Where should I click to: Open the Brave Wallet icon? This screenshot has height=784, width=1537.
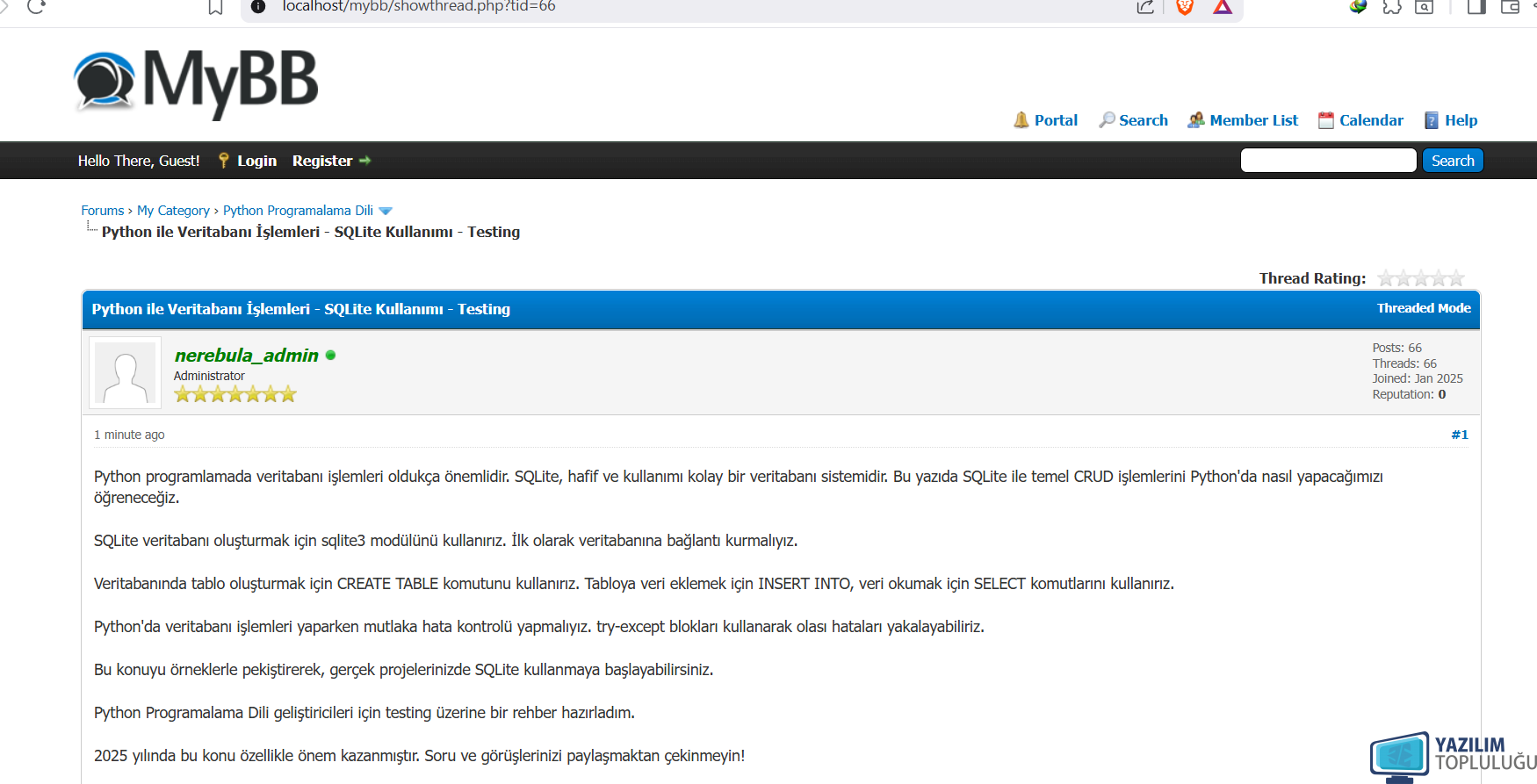(1510, 7)
